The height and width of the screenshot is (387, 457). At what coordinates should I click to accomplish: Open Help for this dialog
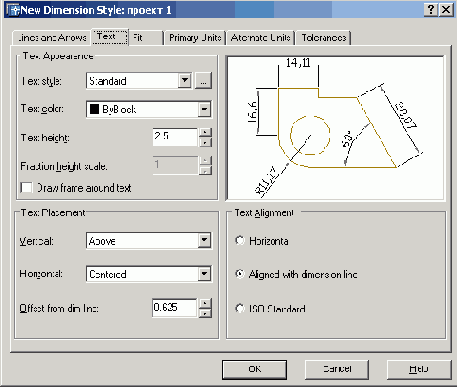coord(419,369)
